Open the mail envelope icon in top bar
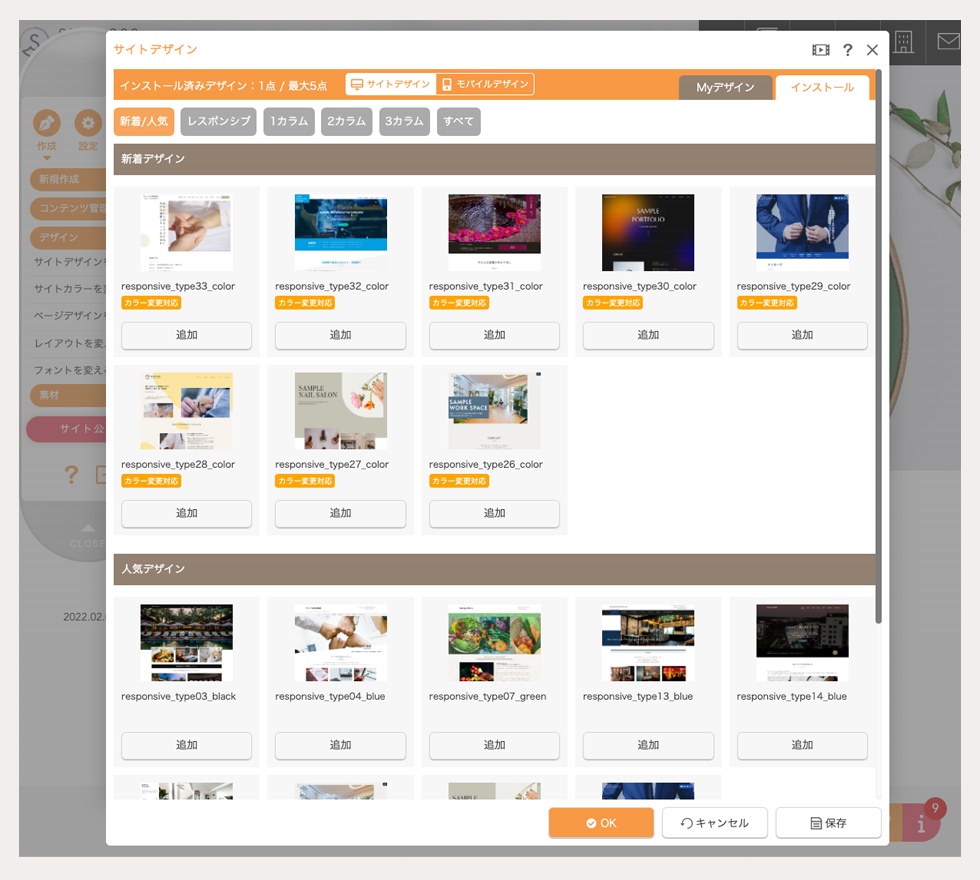The width and height of the screenshot is (980, 880). pos(948,42)
